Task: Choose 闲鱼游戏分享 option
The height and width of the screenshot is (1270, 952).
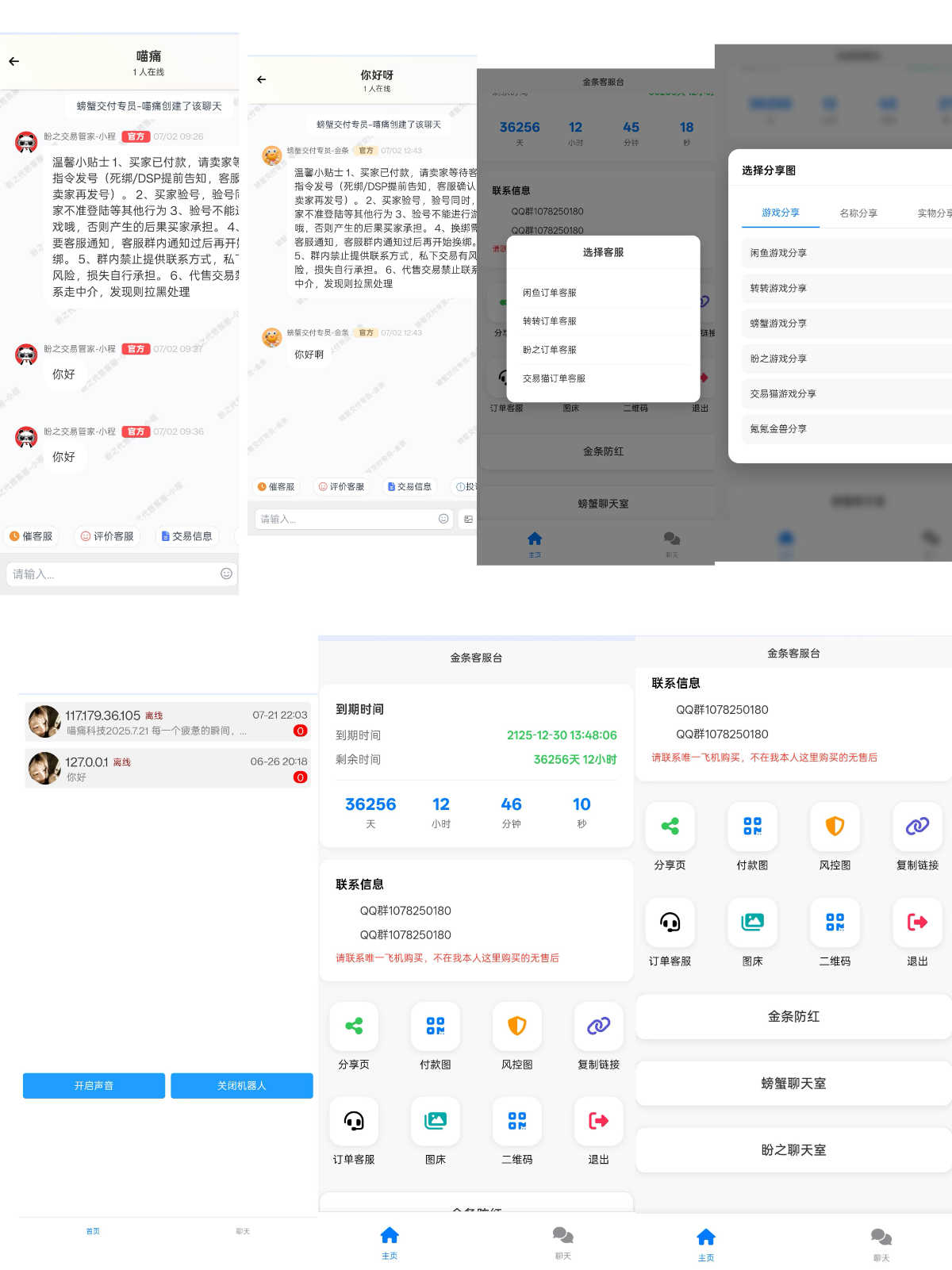Action: tap(847, 253)
